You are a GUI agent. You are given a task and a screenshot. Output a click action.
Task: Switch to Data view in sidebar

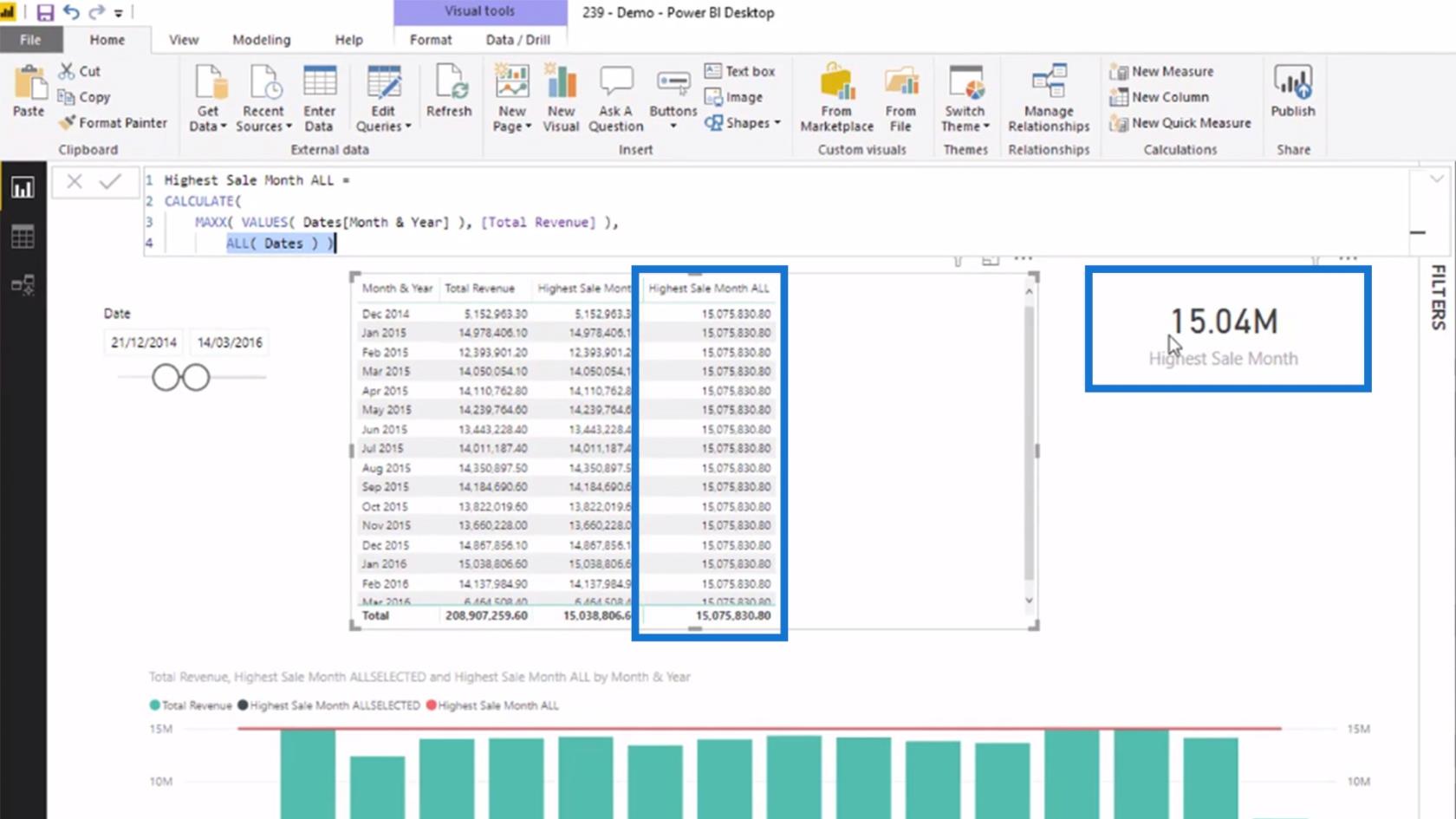pyautogui.click(x=23, y=236)
